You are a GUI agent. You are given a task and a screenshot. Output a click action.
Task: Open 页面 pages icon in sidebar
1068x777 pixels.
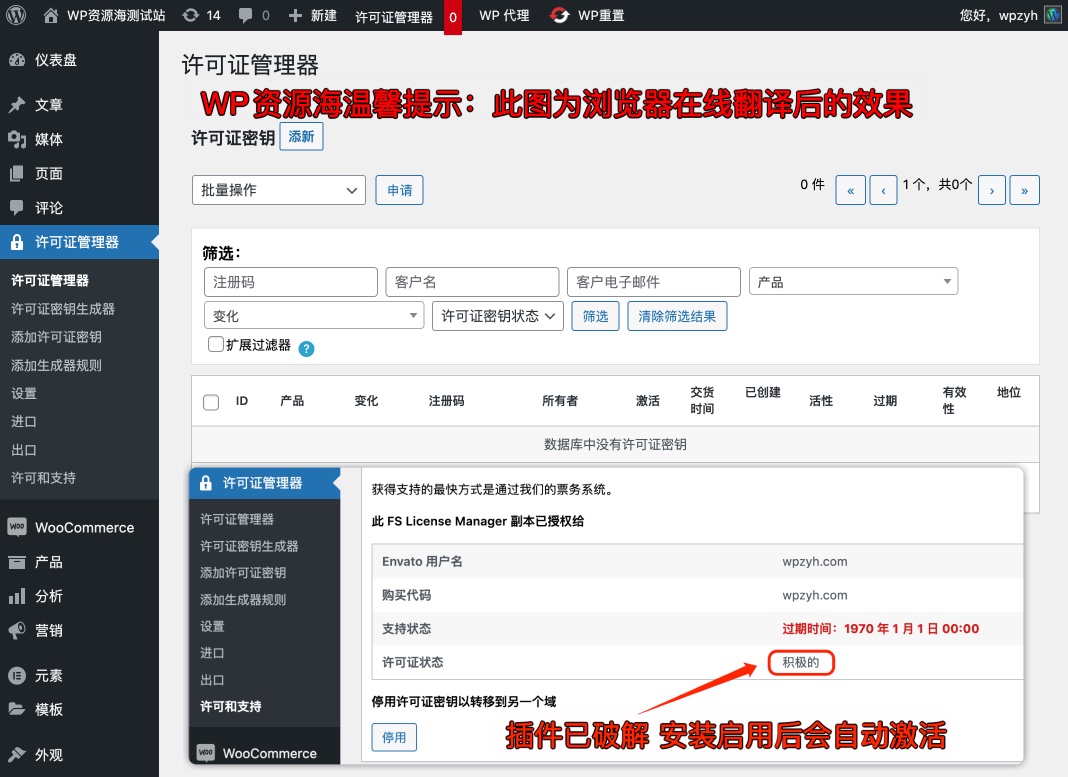(x=17, y=174)
